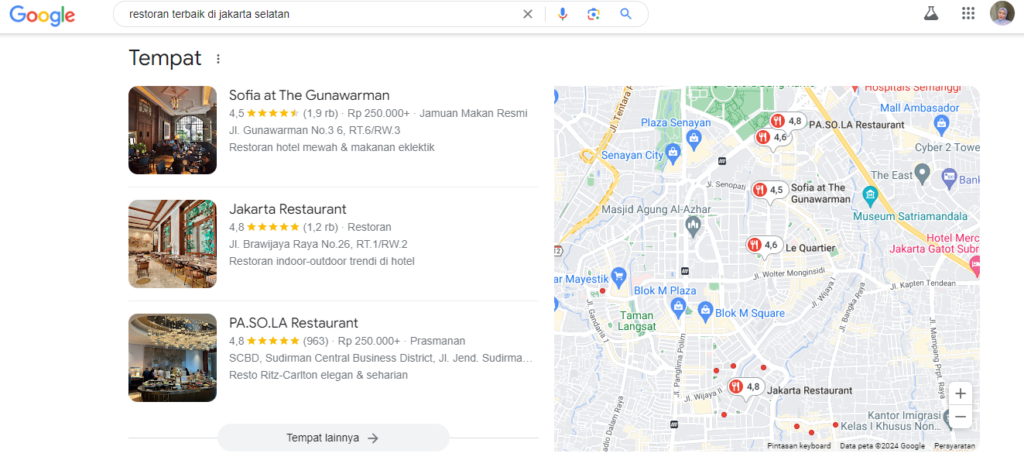
Task: Click the Plaza Senayan shopping marker
Action: click(x=693, y=138)
